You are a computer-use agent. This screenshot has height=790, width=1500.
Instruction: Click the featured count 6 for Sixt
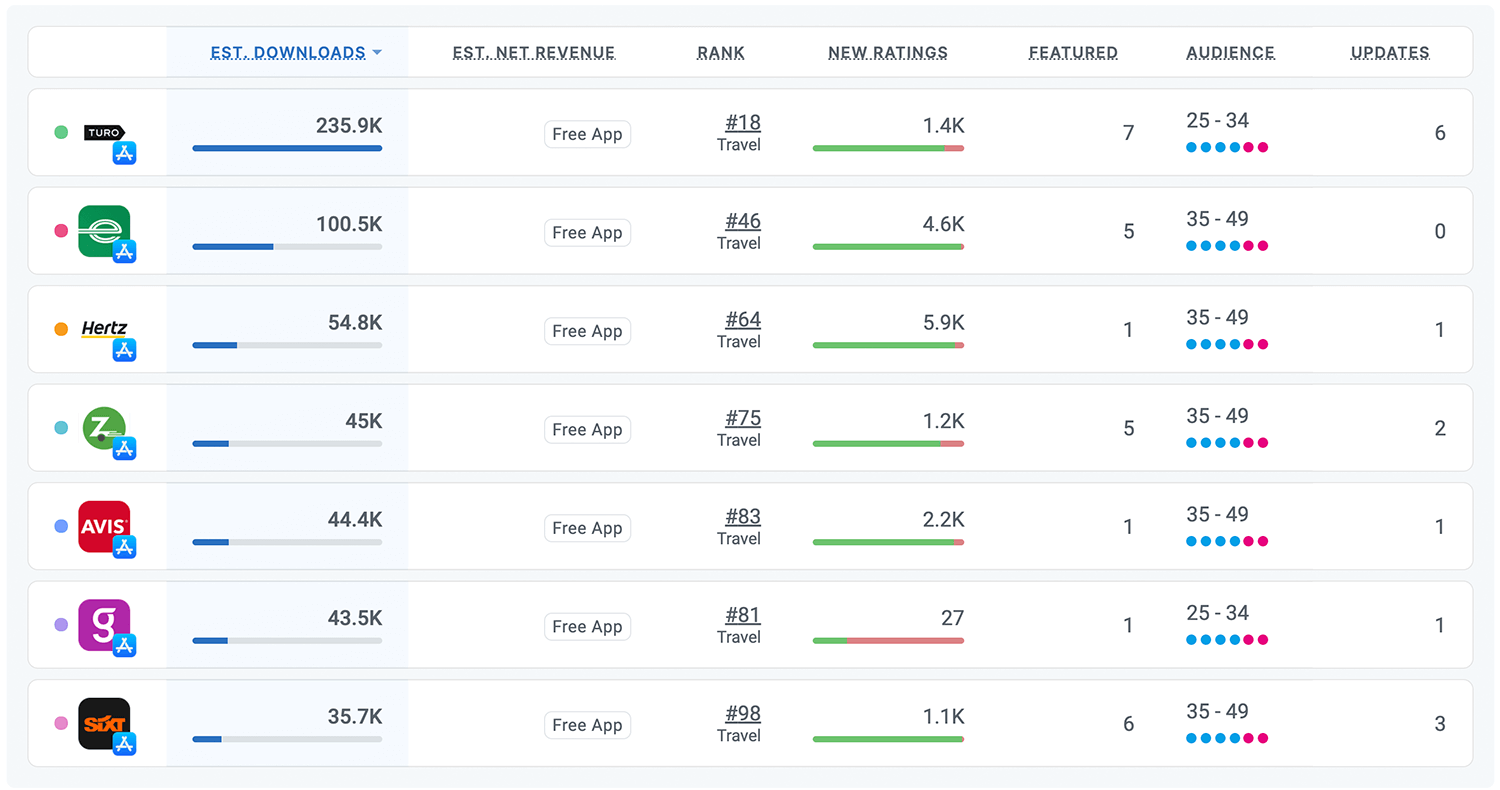(x=1128, y=724)
